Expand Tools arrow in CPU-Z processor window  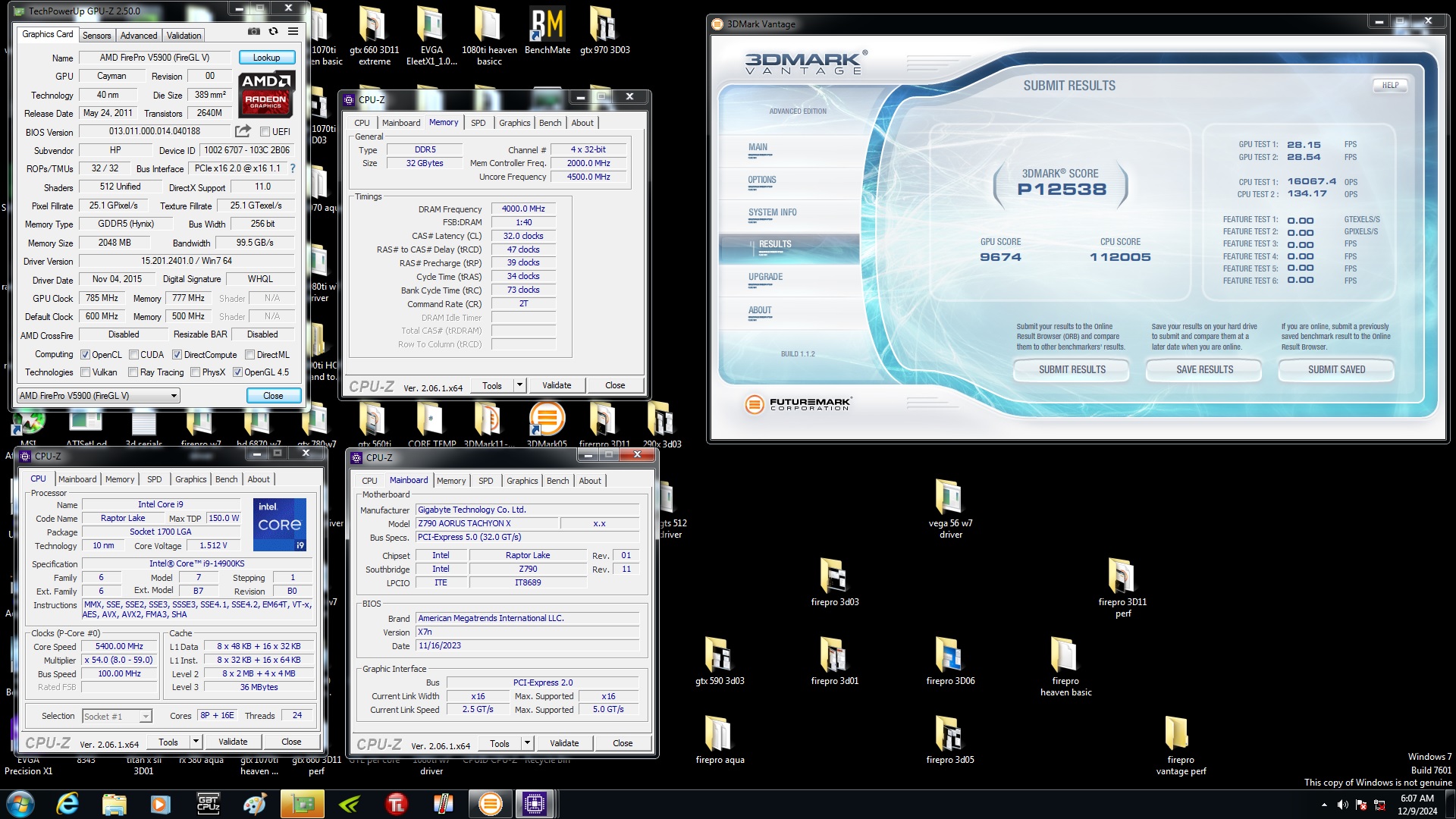(x=196, y=742)
